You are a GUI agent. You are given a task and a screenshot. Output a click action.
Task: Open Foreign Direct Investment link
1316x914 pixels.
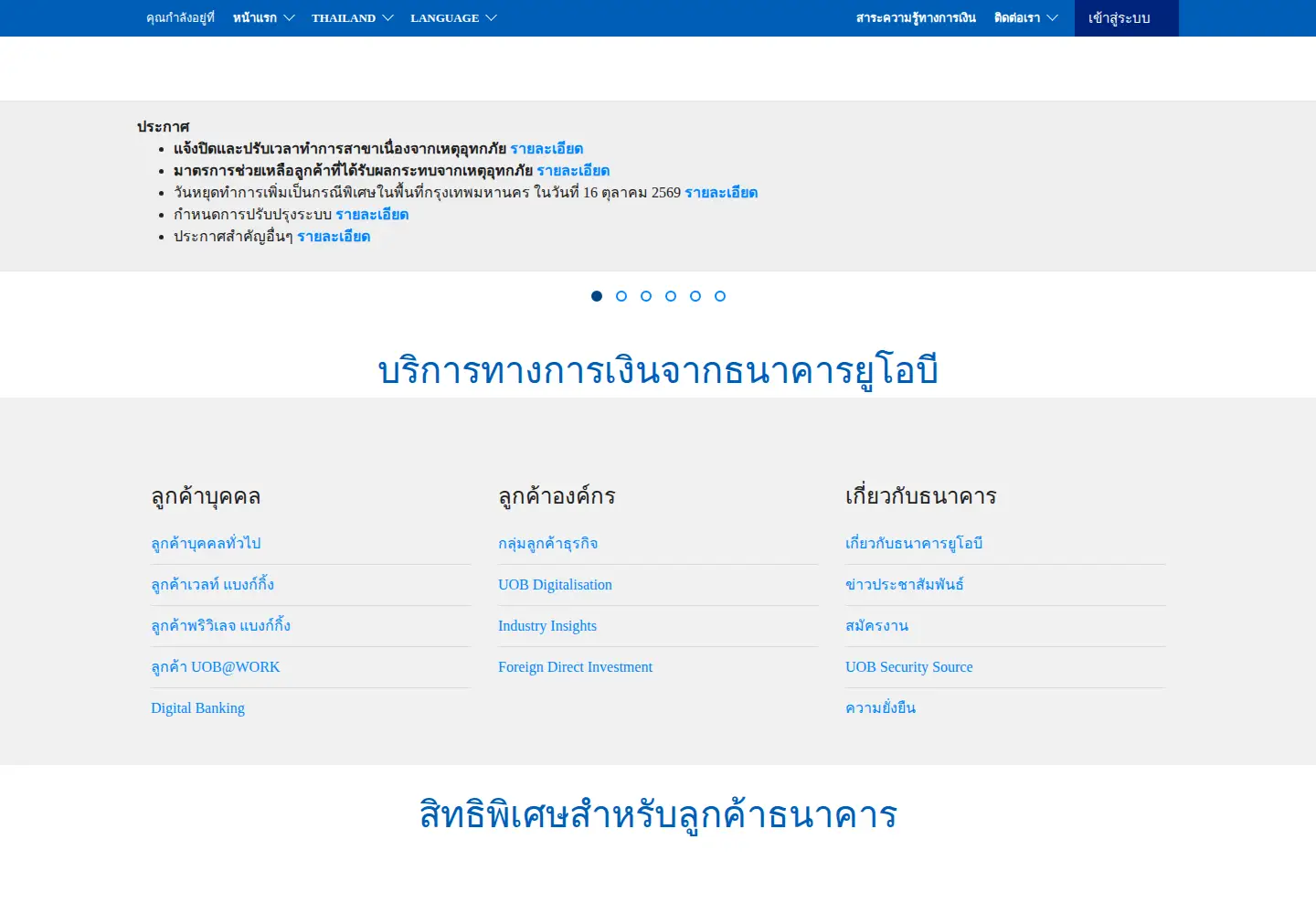[575, 667]
